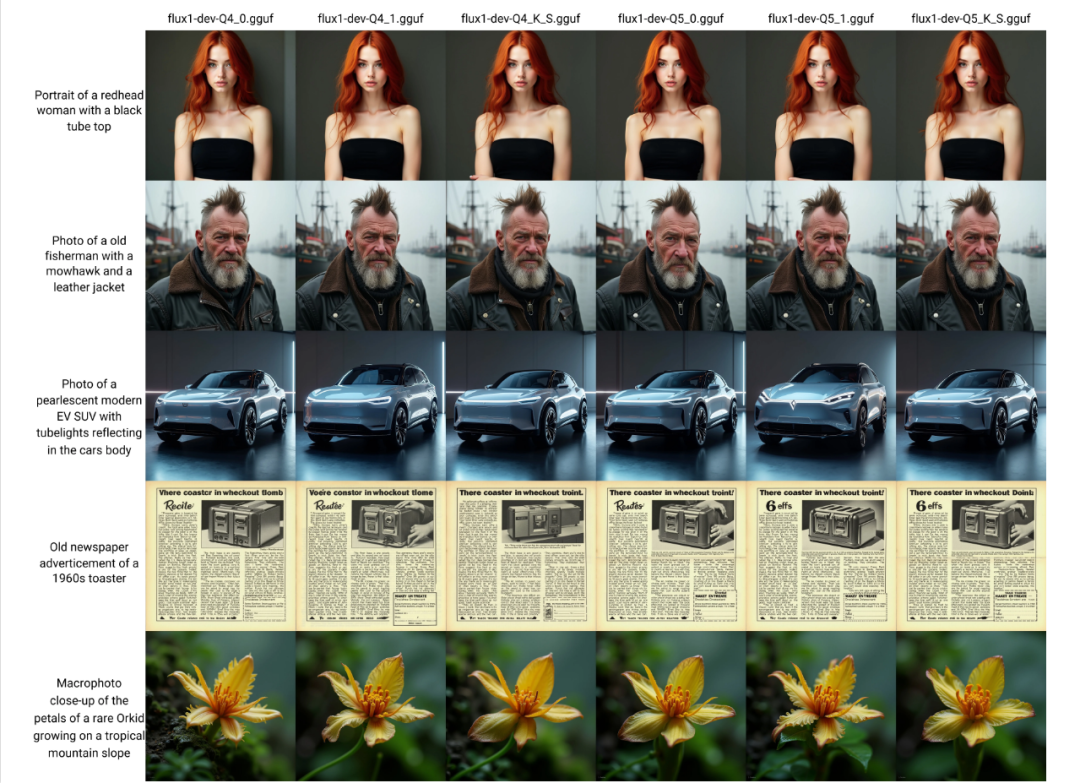Open the redhead portrait in the Q4_1 column

(x=371, y=105)
